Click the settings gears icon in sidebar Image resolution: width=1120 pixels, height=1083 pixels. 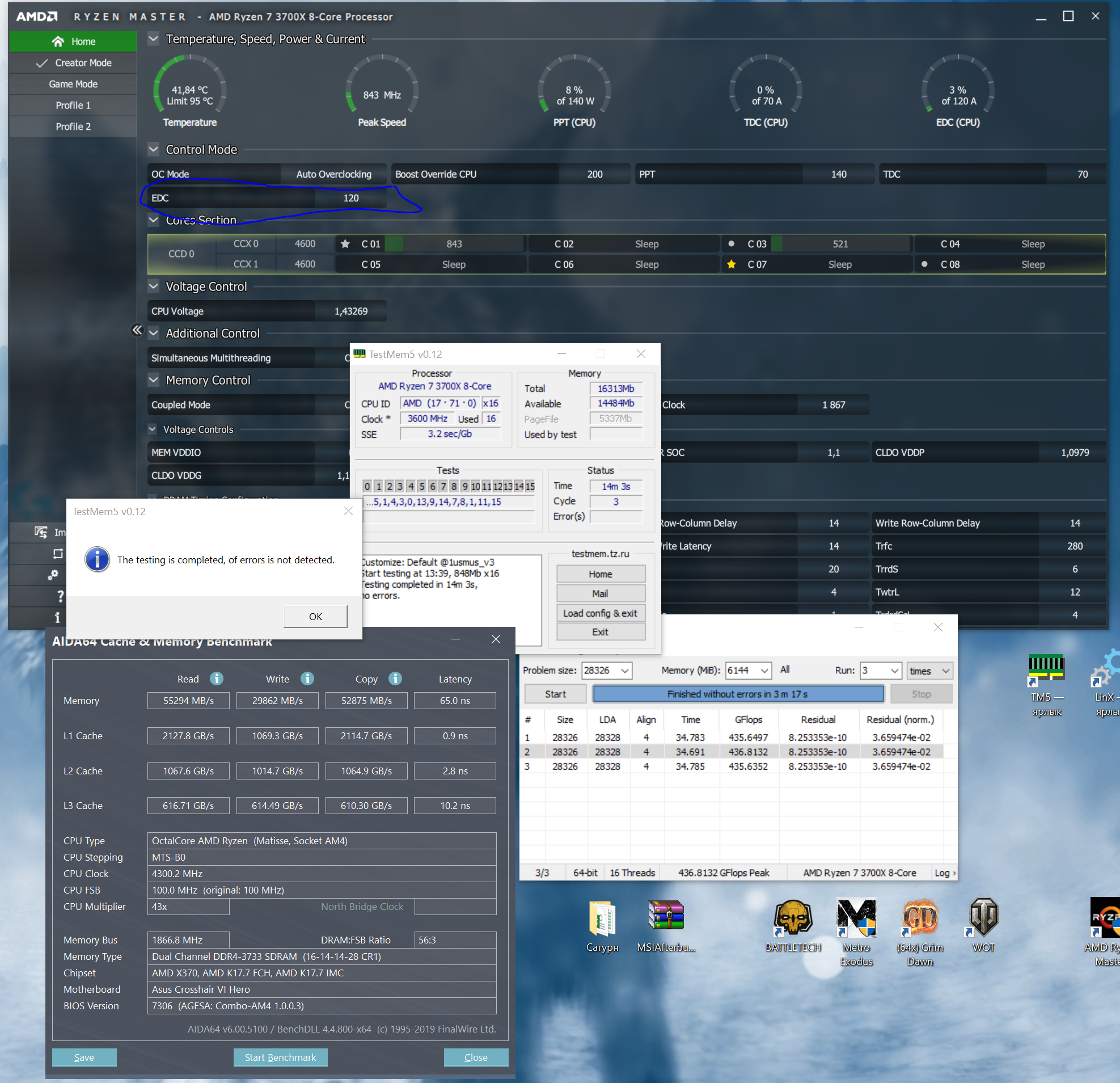53,575
